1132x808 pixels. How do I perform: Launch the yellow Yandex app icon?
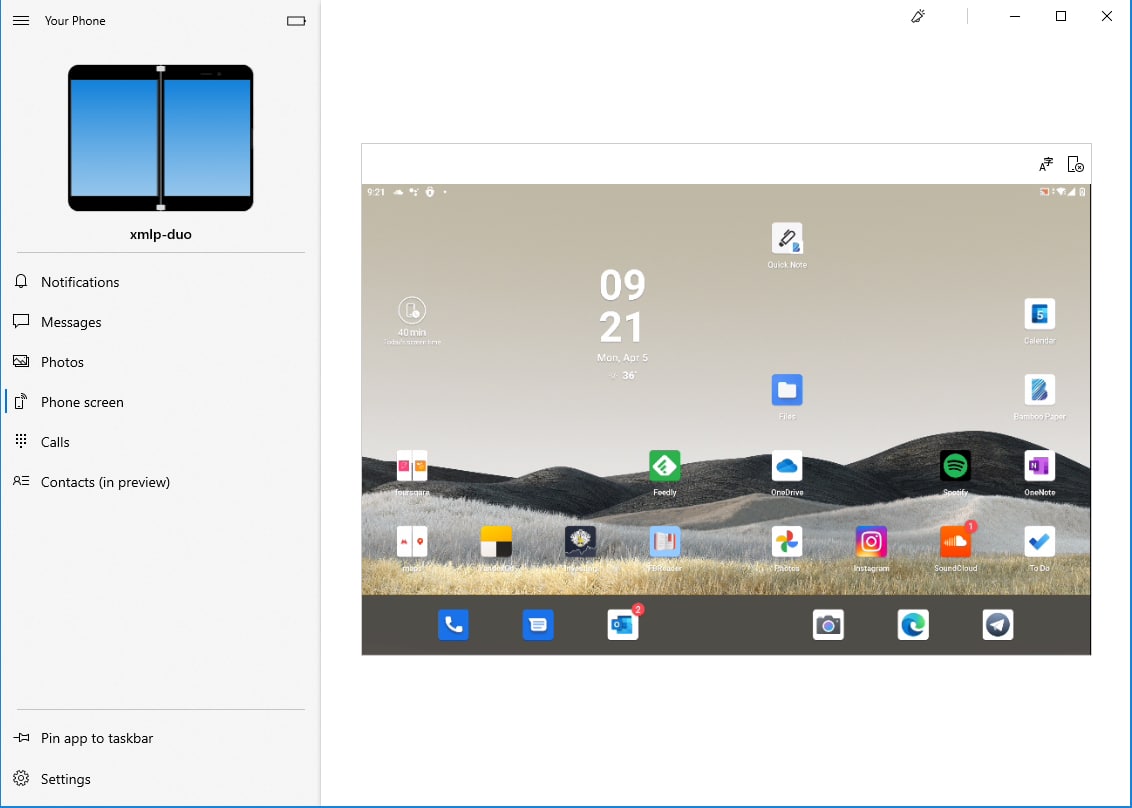coord(496,549)
